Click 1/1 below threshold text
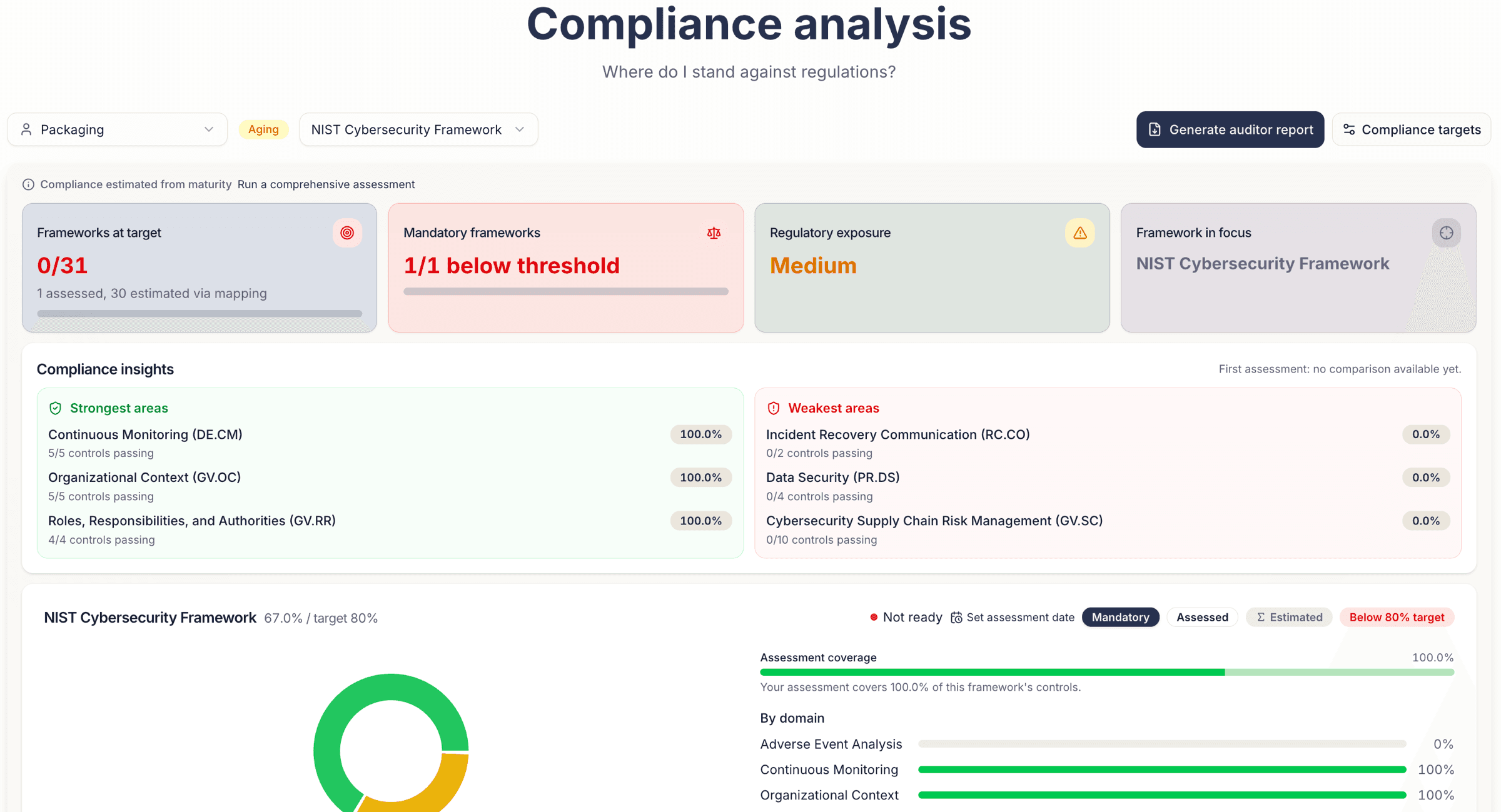The height and width of the screenshot is (812, 1501). (x=512, y=266)
